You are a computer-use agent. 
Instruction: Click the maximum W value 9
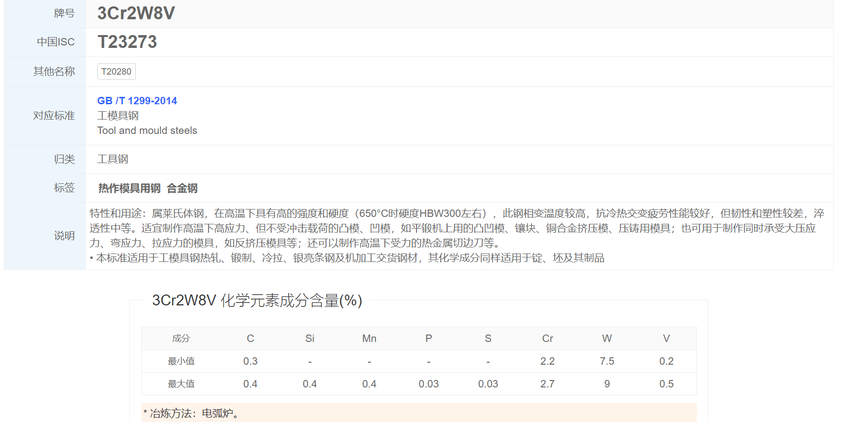(607, 384)
